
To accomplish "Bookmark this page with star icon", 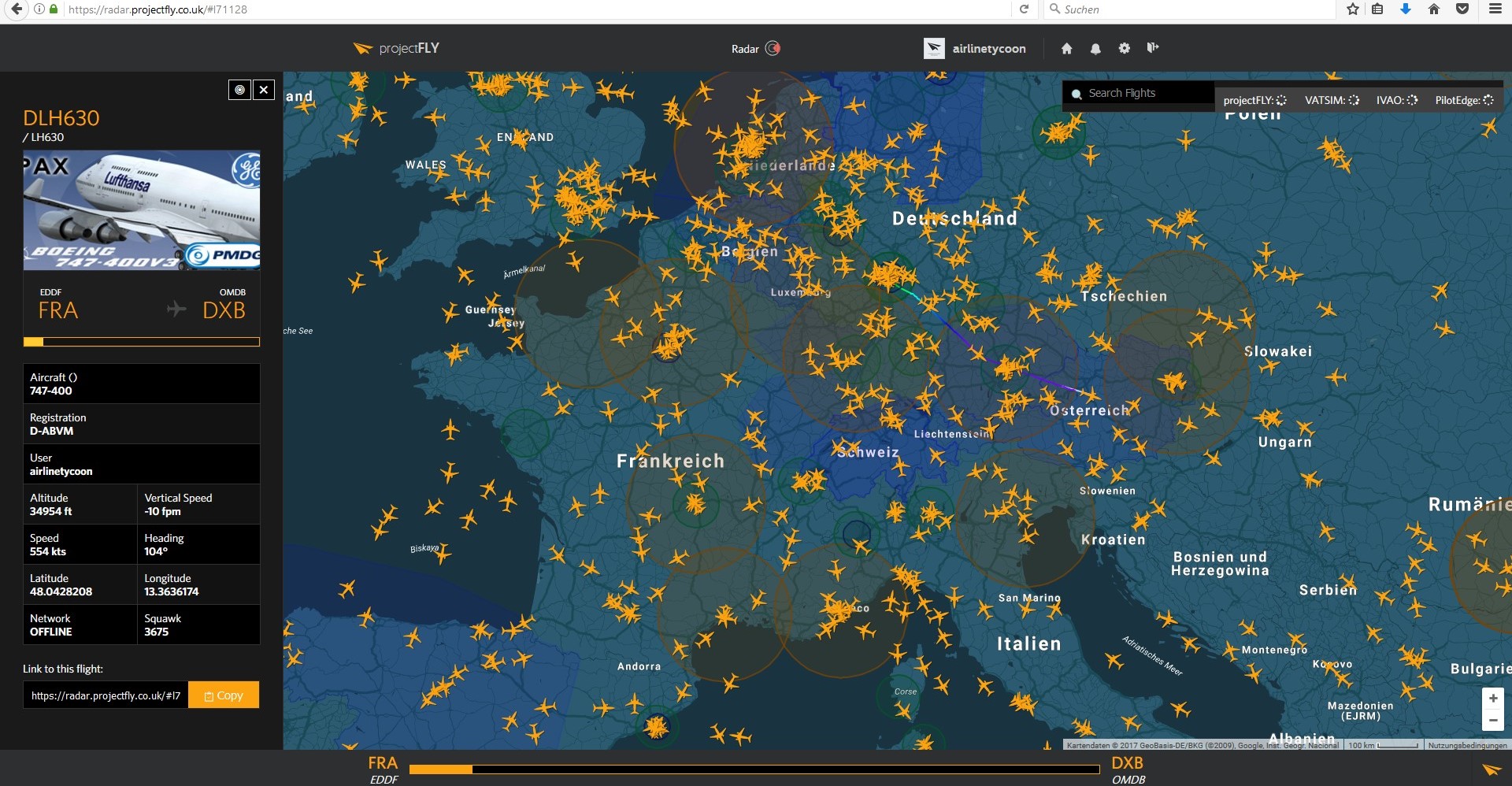I will (x=1353, y=9).
